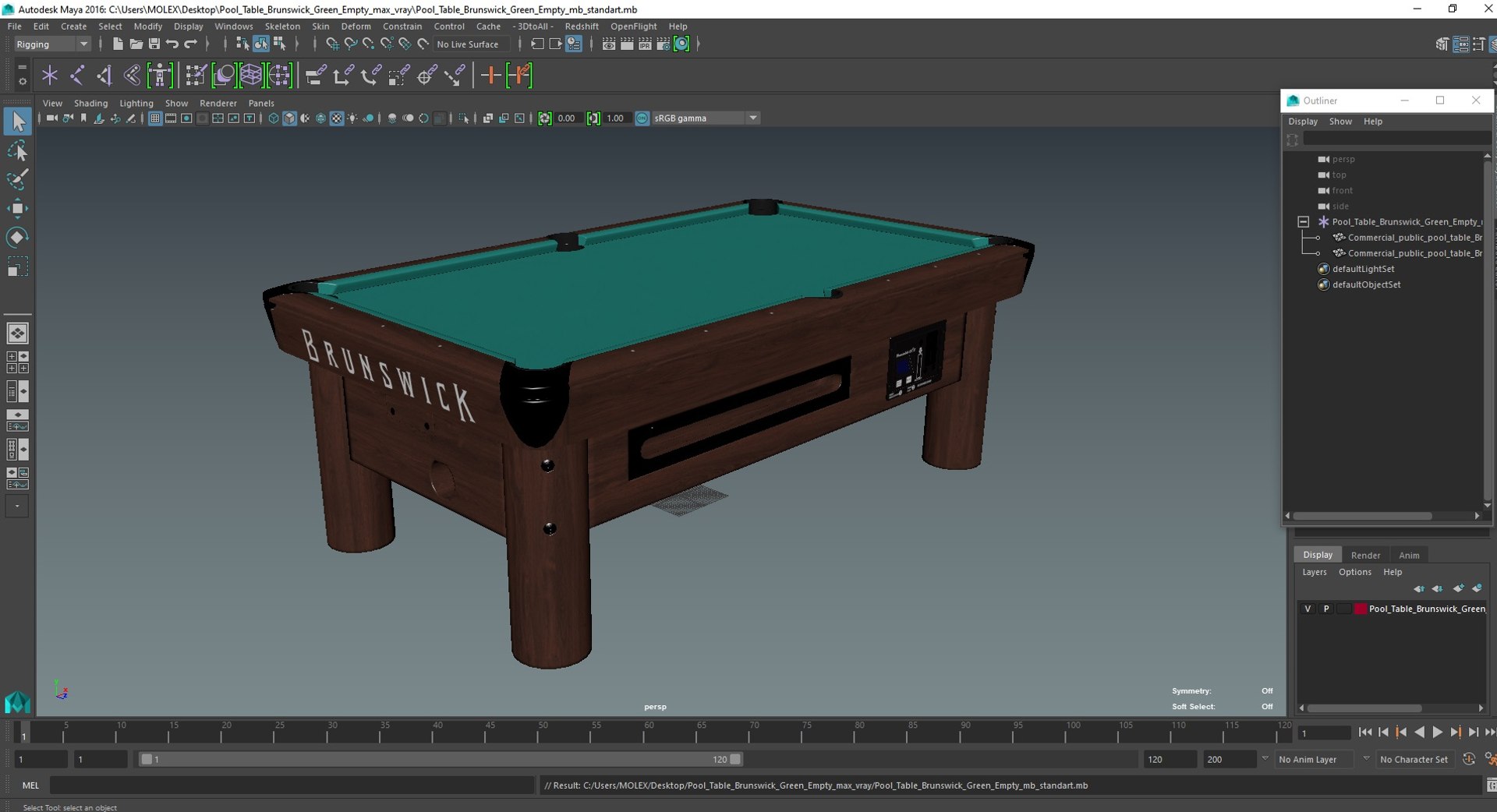
Task: Open the Skeleton menu
Action: coord(282,26)
